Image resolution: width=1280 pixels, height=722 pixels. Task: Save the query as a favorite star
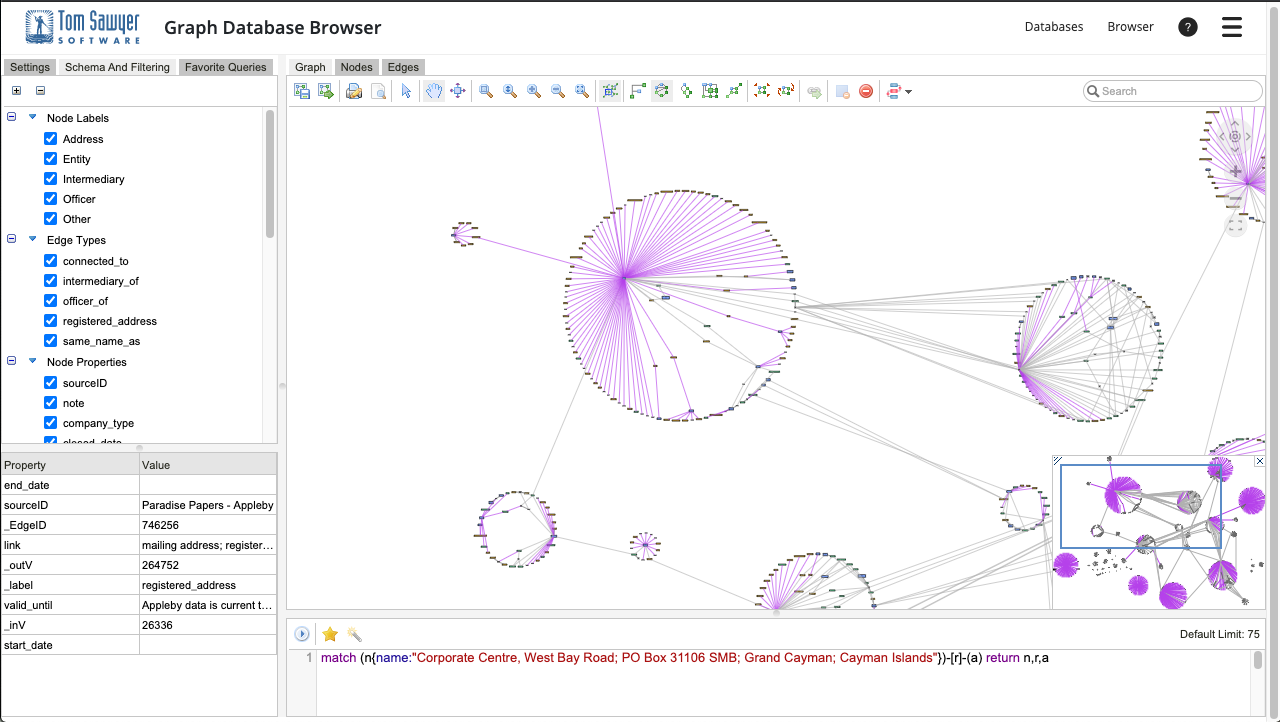(x=330, y=634)
